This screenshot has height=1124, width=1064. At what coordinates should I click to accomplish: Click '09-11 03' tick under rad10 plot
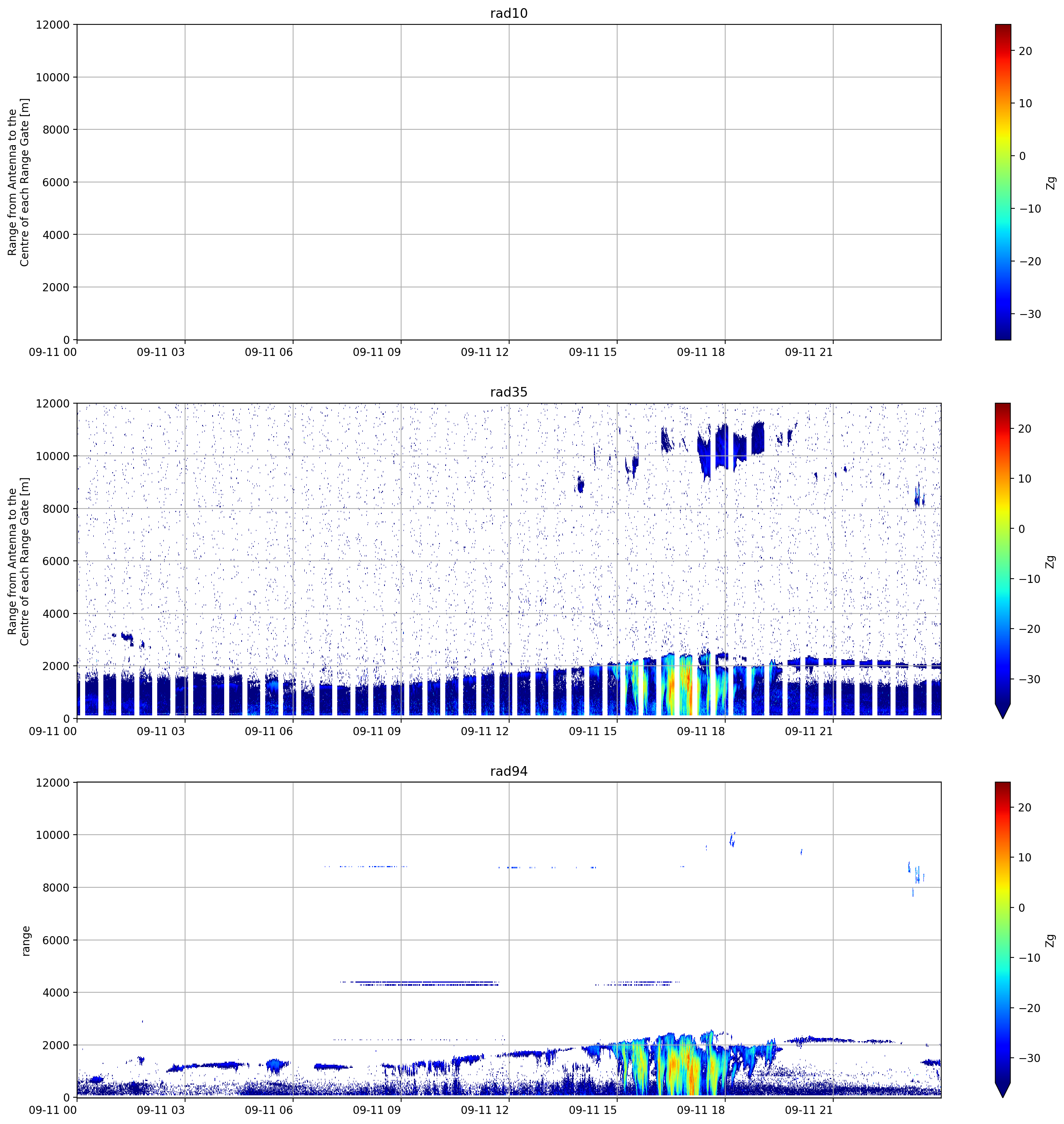pos(161,352)
